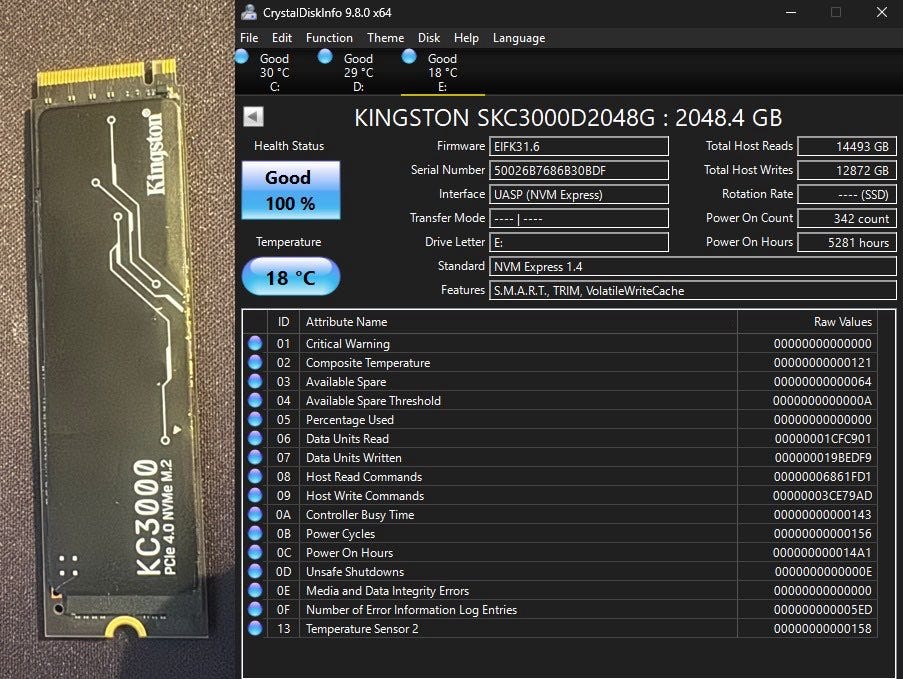Click the Good 100 % health status button
Image resolution: width=903 pixels, height=679 pixels.
[291, 190]
